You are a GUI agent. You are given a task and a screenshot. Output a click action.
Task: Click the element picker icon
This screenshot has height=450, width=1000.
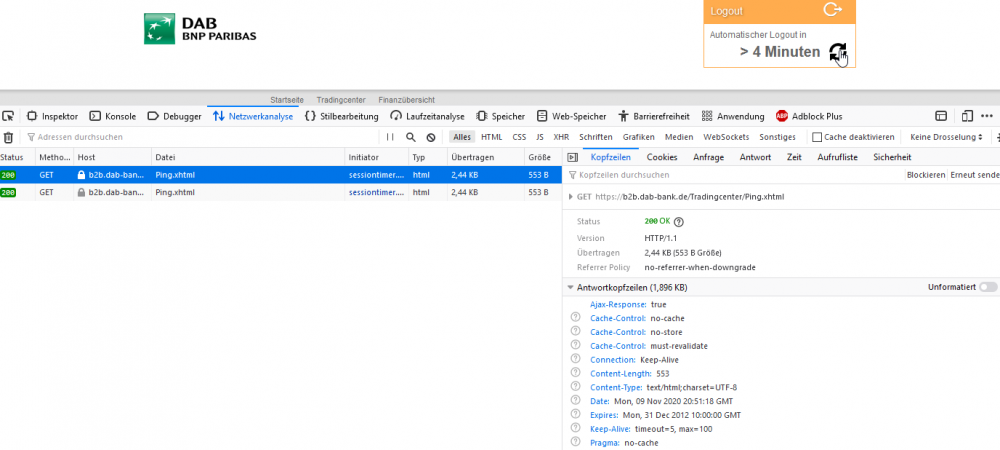(x=8, y=116)
